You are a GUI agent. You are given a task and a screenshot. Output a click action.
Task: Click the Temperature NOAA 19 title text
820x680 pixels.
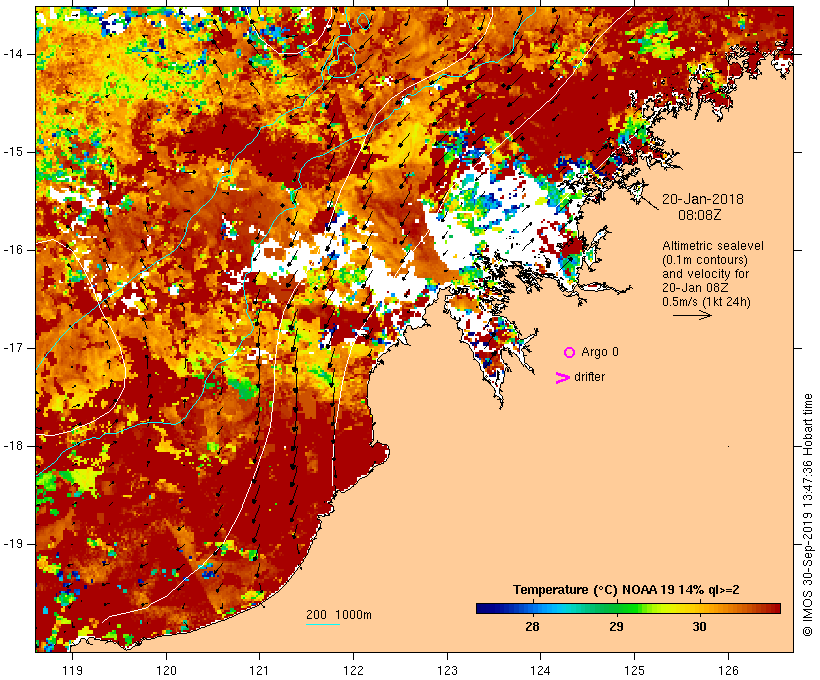pos(626,590)
